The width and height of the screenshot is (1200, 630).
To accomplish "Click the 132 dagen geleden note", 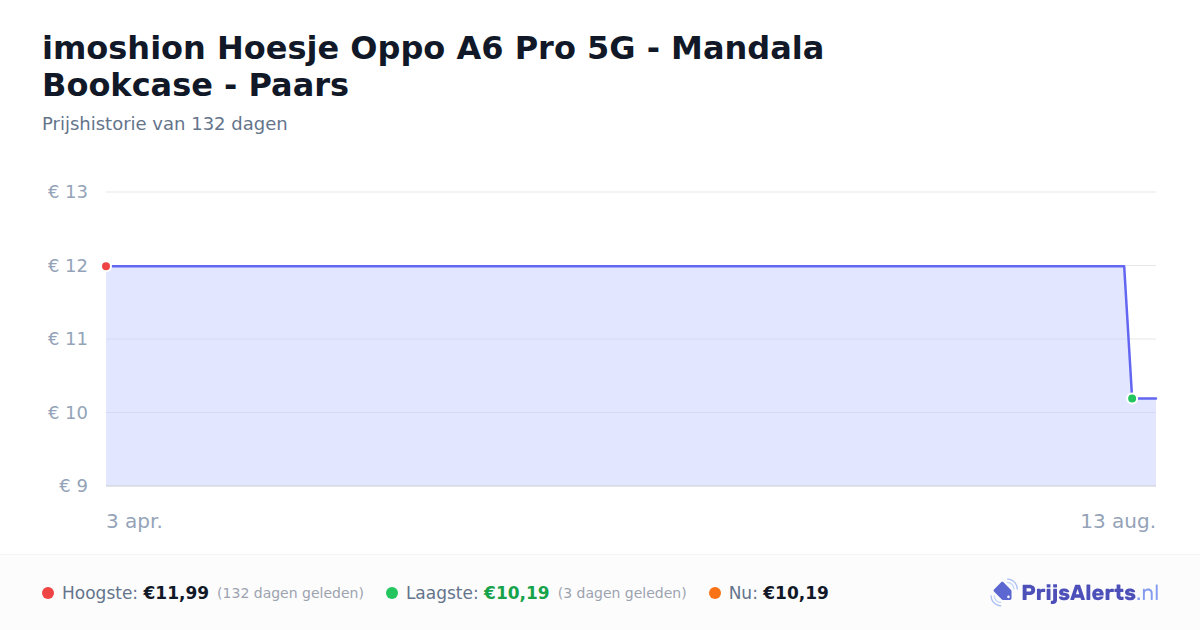I will pyautogui.click(x=290, y=593).
